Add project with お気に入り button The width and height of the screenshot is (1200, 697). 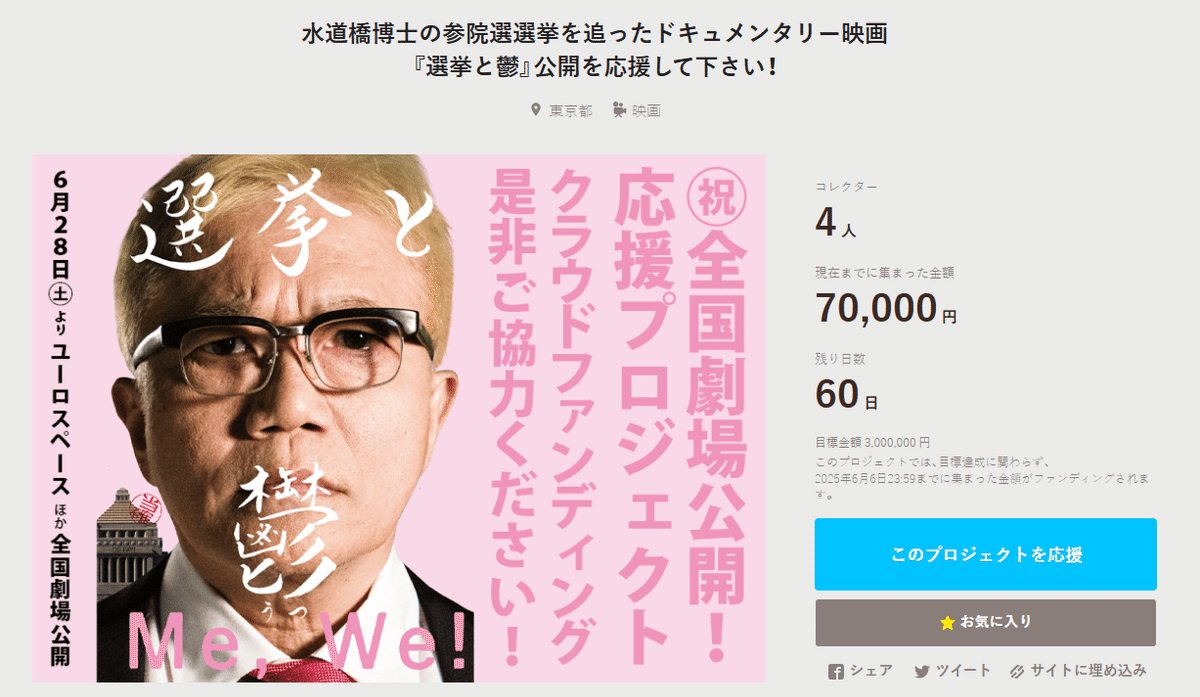[x=986, y=622]
